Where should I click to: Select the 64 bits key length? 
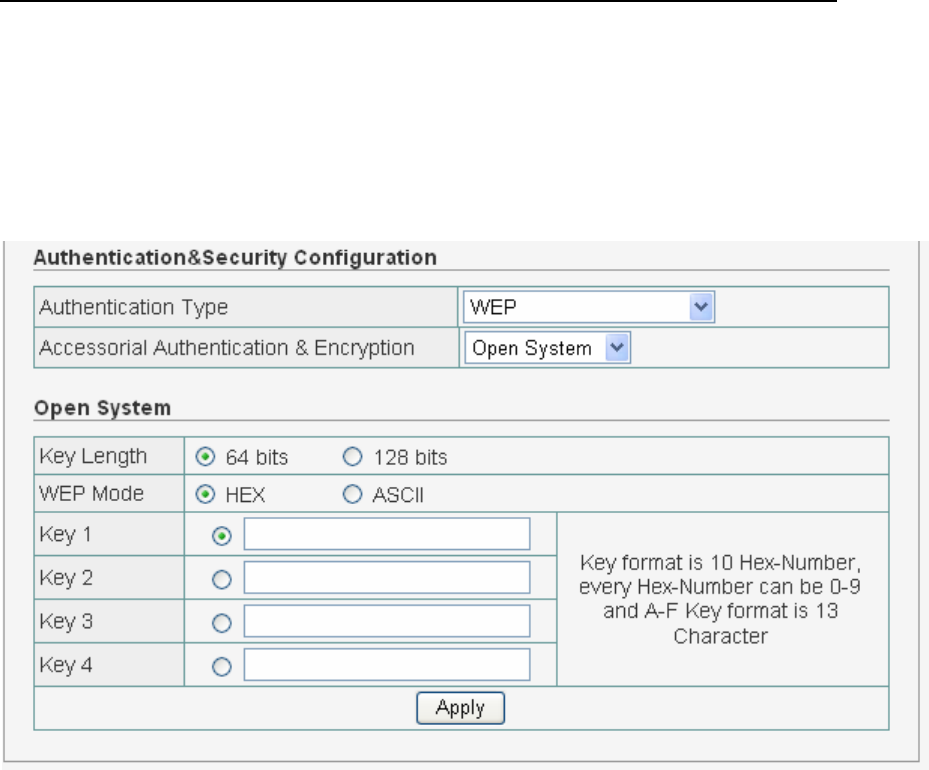[x=205, y=458]
